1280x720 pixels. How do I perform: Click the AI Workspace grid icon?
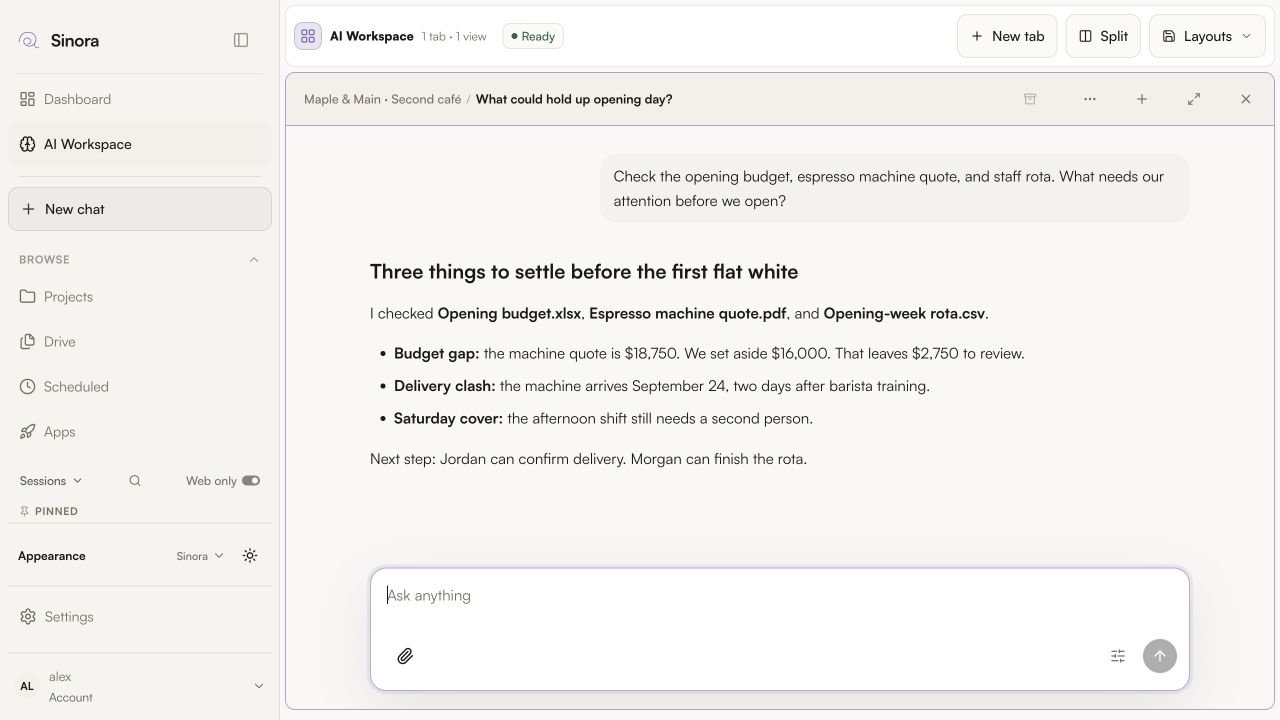point(308,36)
